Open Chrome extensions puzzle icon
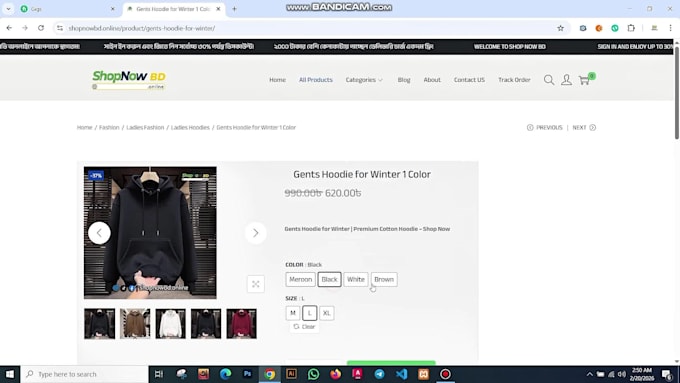680x383 pixels. (x=631, y=28)
